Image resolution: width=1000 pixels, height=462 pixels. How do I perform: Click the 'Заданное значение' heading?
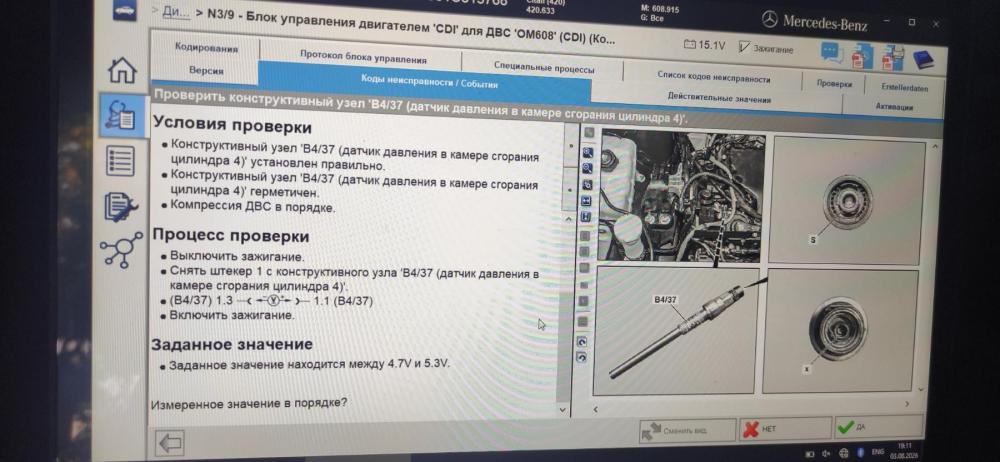232,344
